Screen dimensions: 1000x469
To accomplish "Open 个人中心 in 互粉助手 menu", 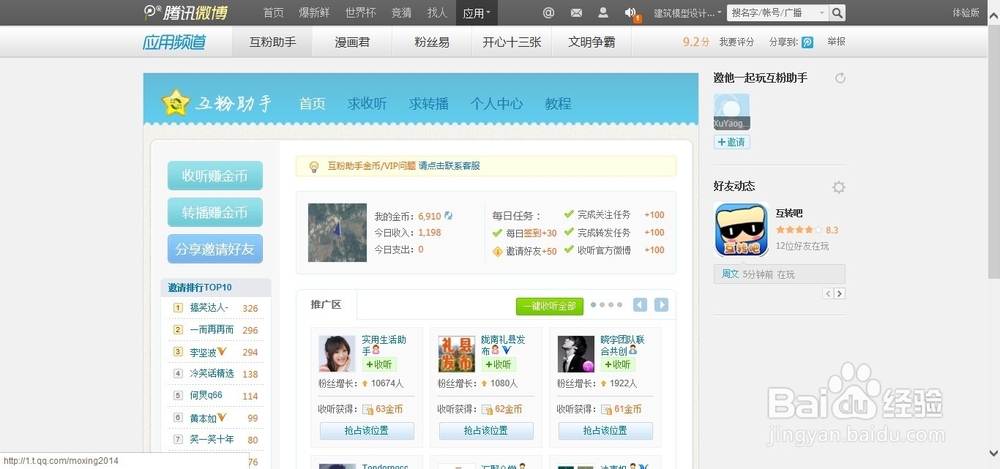I will coord(496,103).
